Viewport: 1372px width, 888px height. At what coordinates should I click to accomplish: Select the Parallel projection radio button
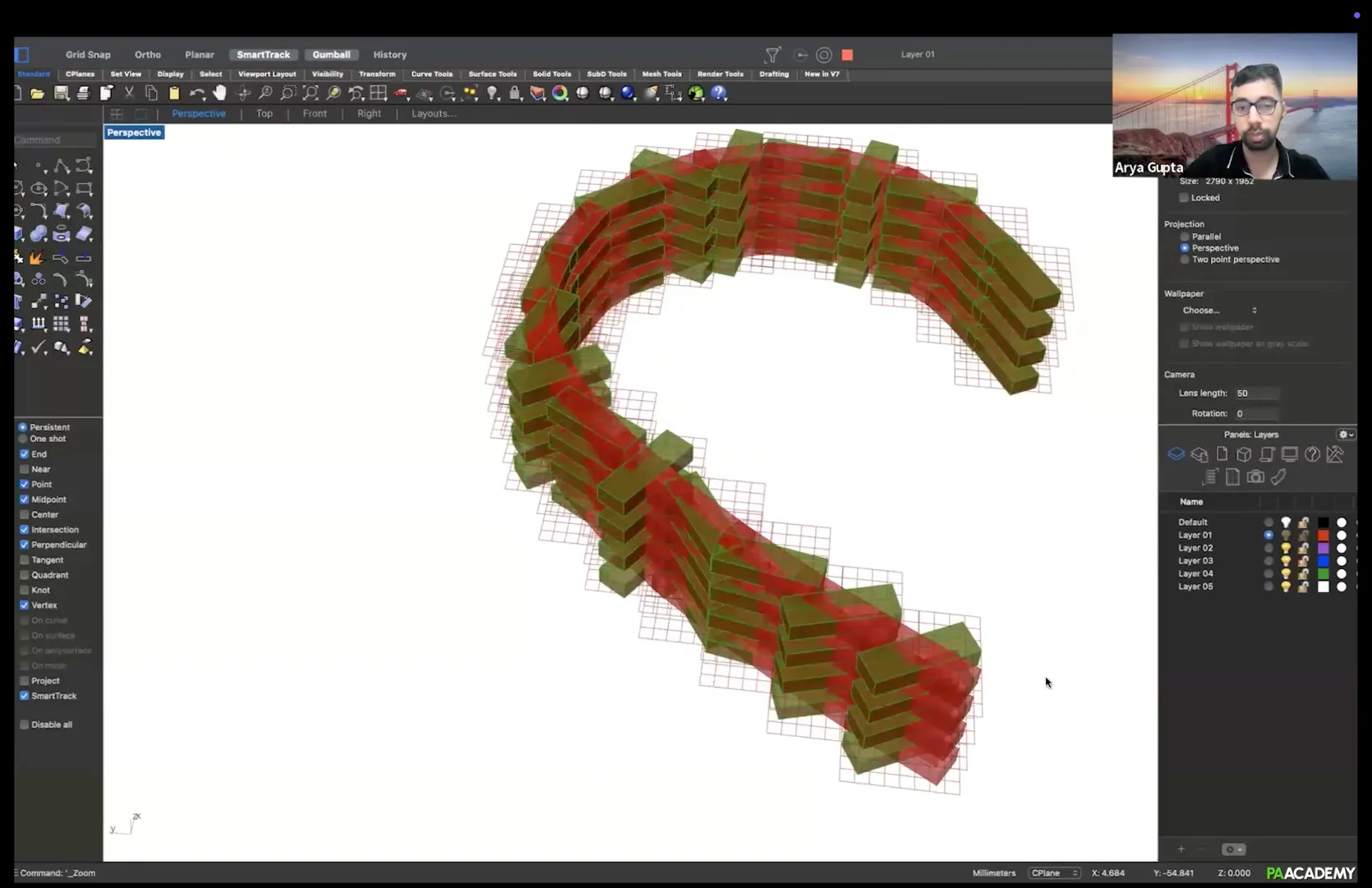coord(1185,237)
